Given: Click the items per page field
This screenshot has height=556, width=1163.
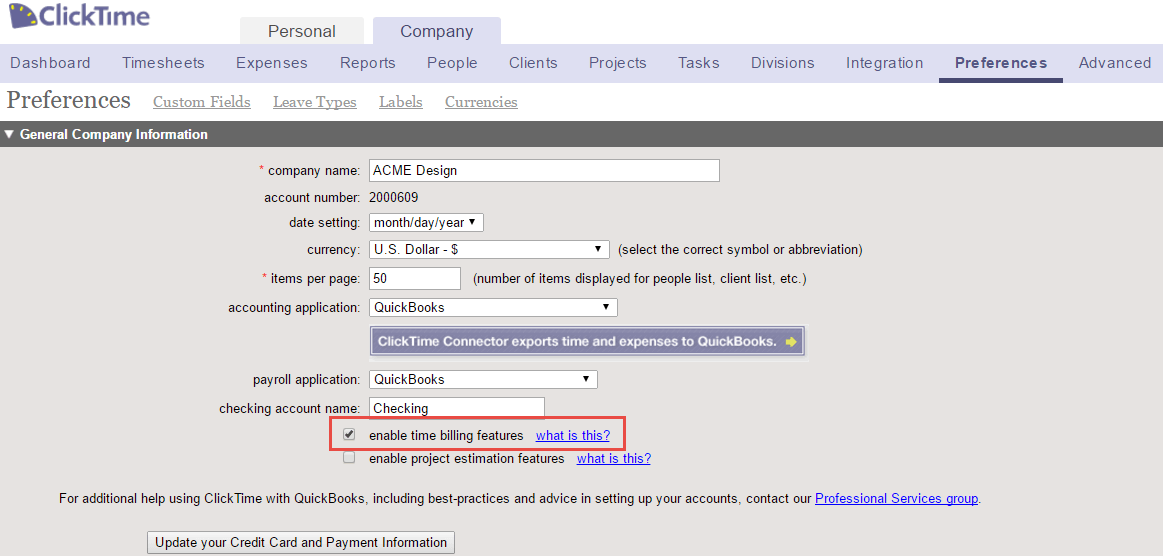Looking at the screenshot, I should (x=415, y=279).
